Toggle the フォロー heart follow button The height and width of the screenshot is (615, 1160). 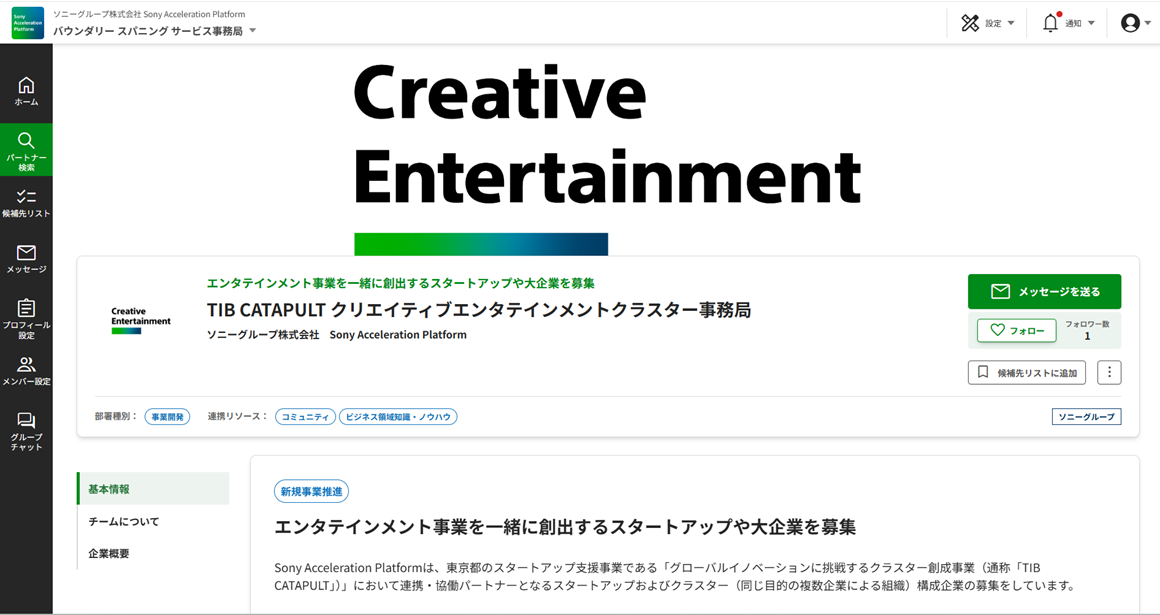pyautogui.click(x=1016, y=330)
